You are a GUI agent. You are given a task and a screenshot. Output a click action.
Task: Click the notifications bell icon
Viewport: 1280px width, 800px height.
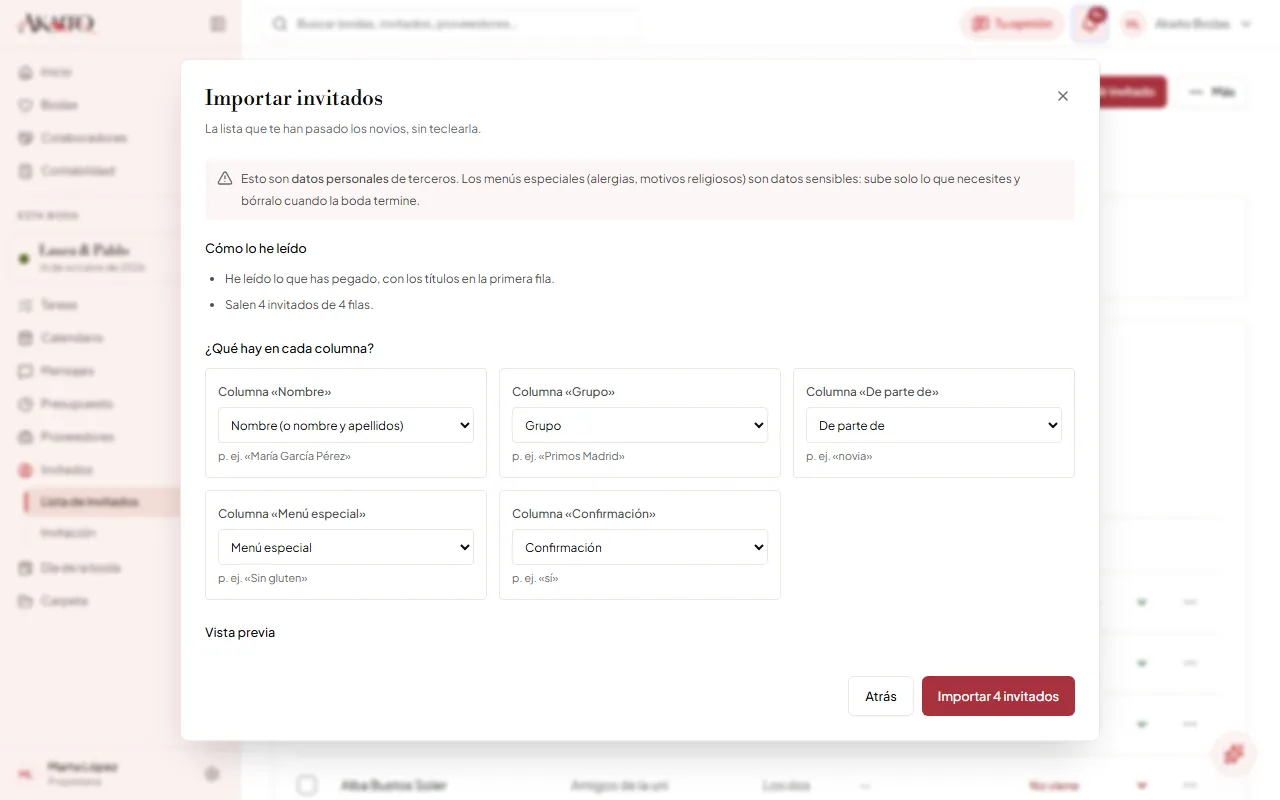1090,24
